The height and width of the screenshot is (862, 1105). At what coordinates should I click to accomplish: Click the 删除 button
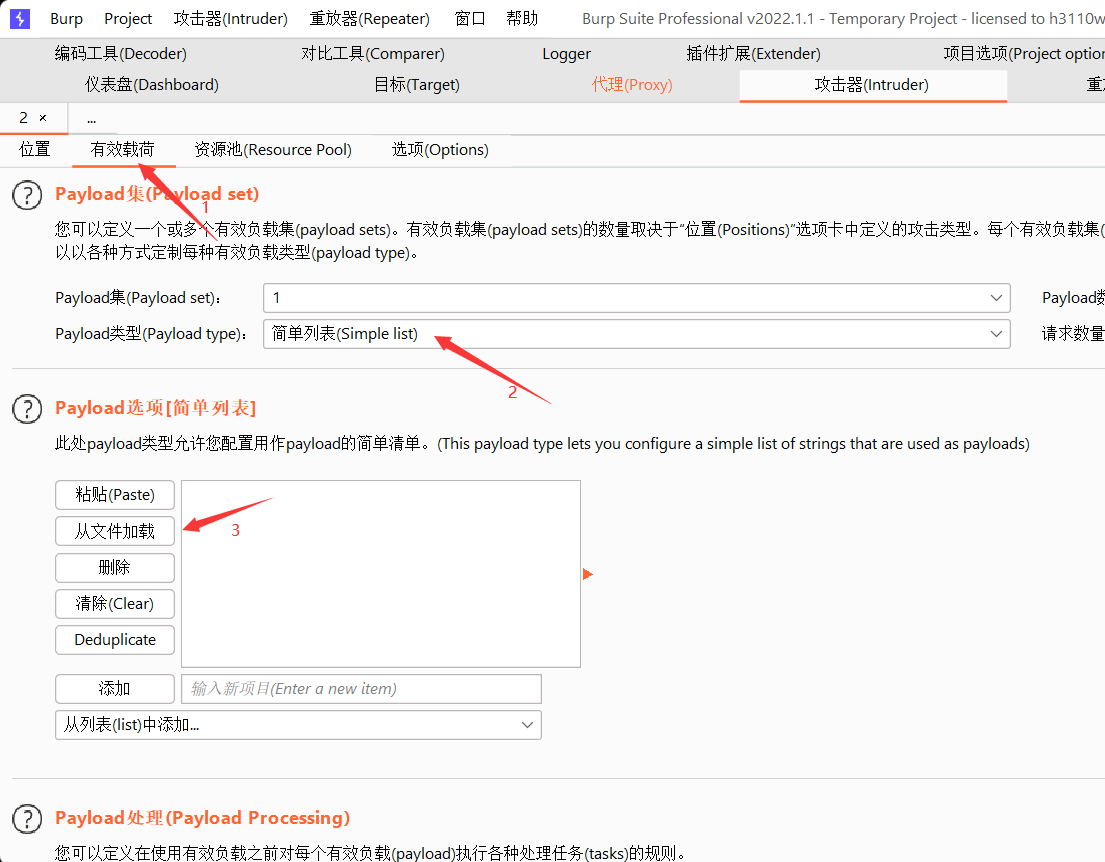point(115,567)
